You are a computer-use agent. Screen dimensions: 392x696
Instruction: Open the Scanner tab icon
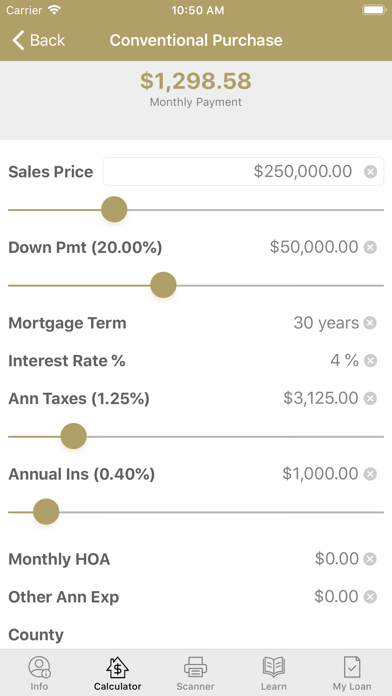pos(195,667)
